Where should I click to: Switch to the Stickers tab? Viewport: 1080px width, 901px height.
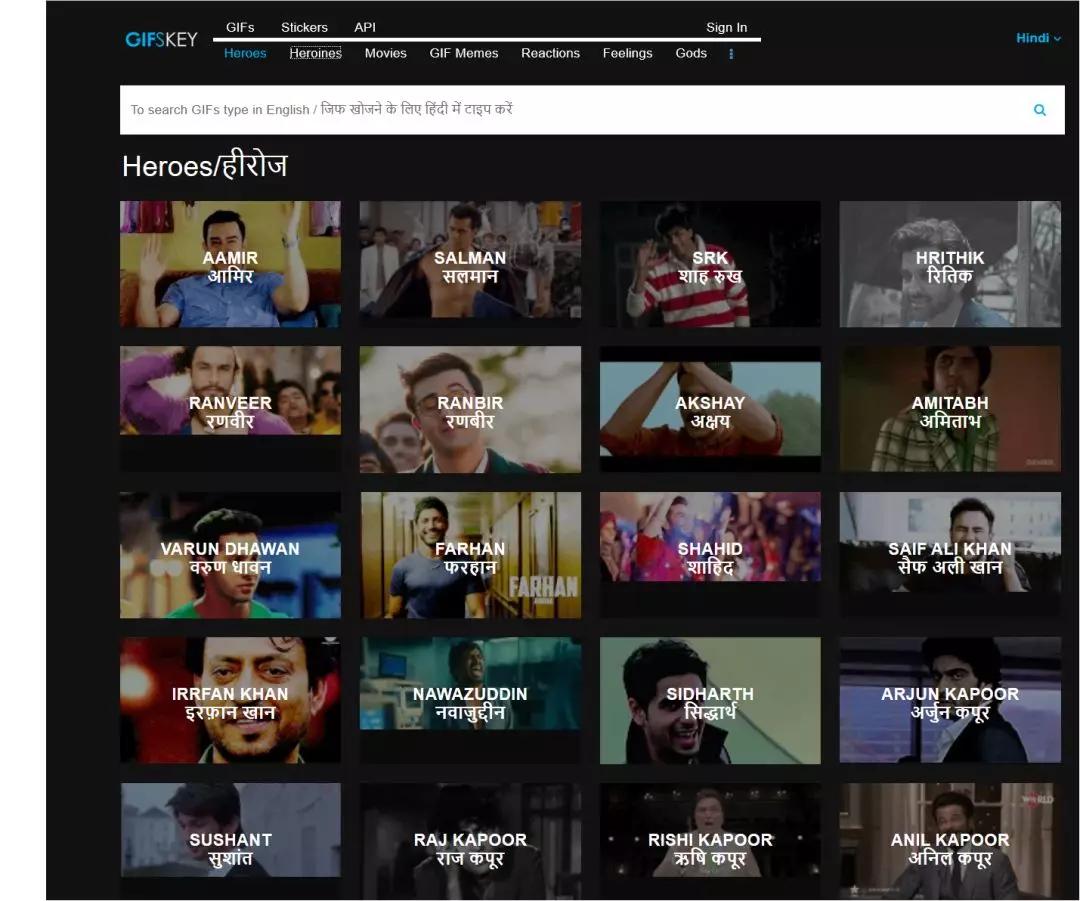tap(304, 28)
